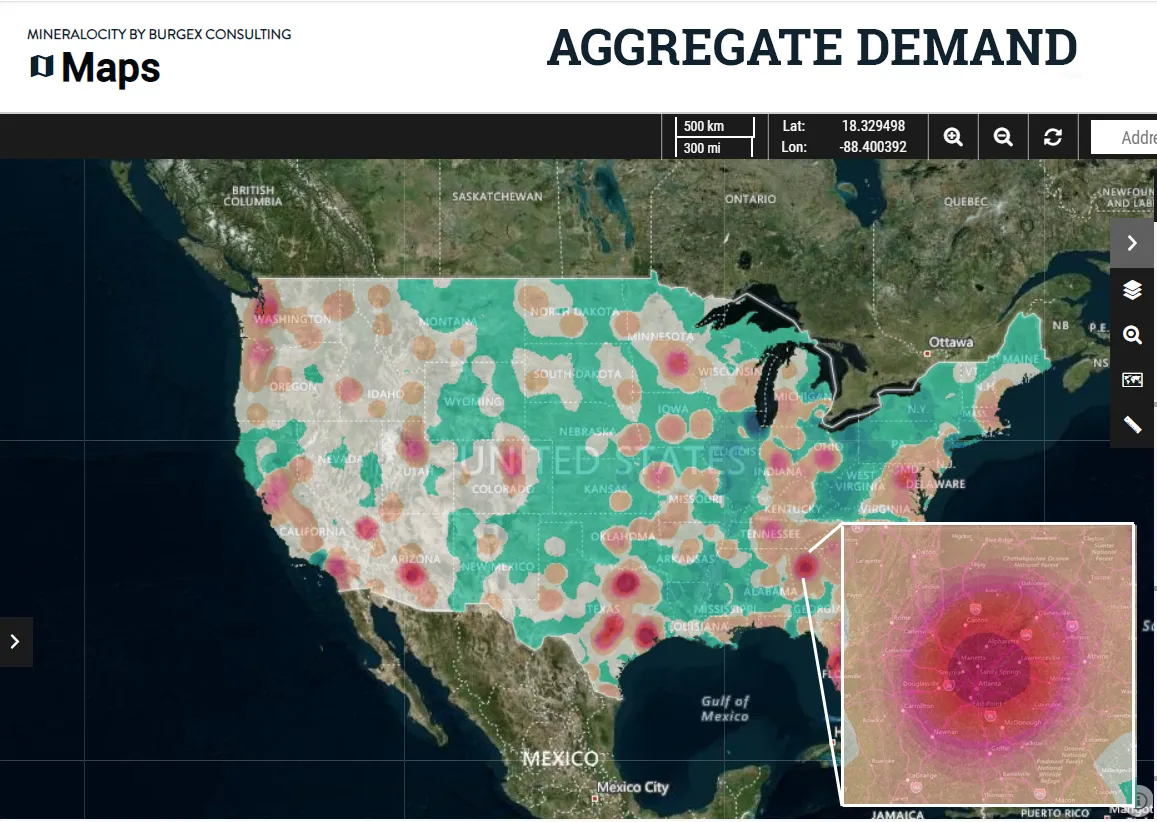Screen dimensions: 1157x822
Task: Click the zoom out magnifier button
Action: [1003, 137]
